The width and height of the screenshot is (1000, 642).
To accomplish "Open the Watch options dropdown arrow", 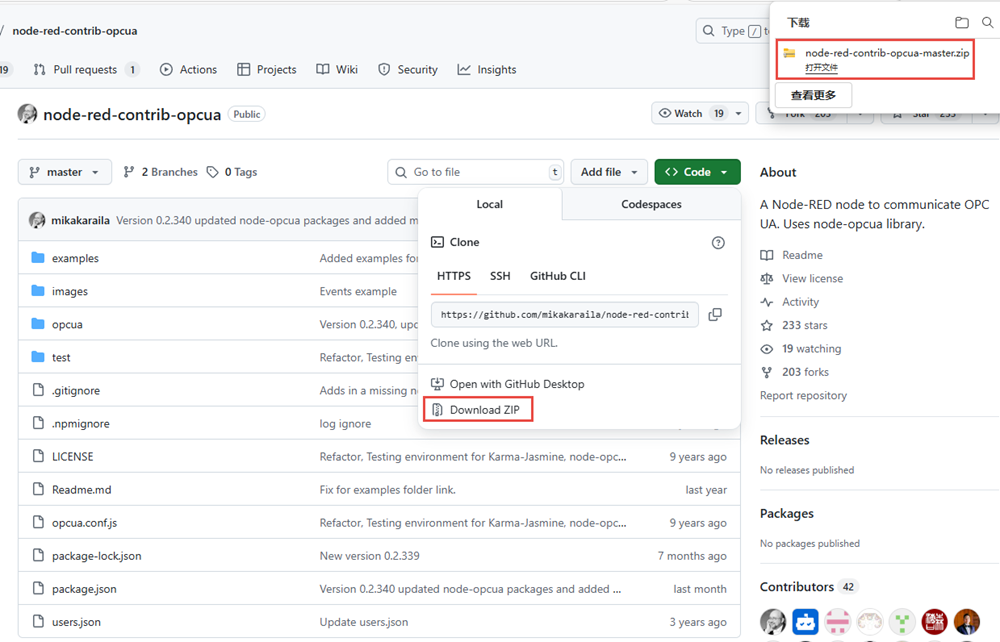I will point(739,113).
